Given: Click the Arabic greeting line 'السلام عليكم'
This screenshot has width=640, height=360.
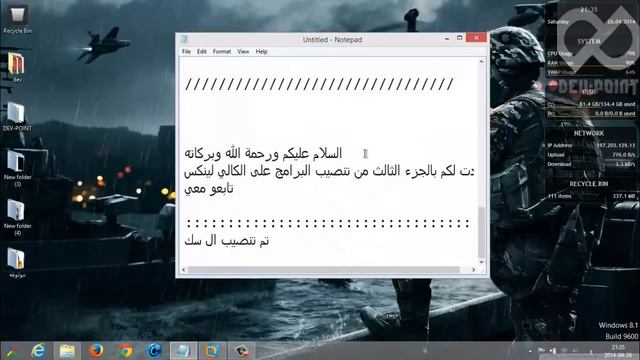Looking at the screenshot, I should [x=263, y=153].
